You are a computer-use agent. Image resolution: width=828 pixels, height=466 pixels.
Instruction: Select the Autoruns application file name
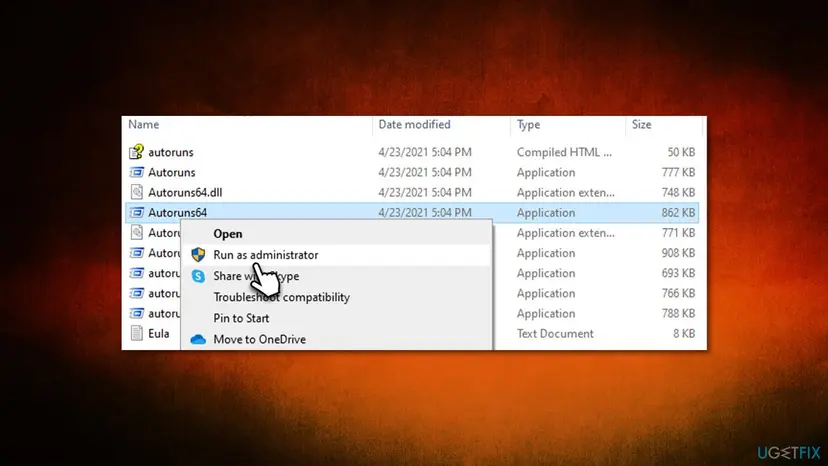pyautogui.click(x=172, y=172)
